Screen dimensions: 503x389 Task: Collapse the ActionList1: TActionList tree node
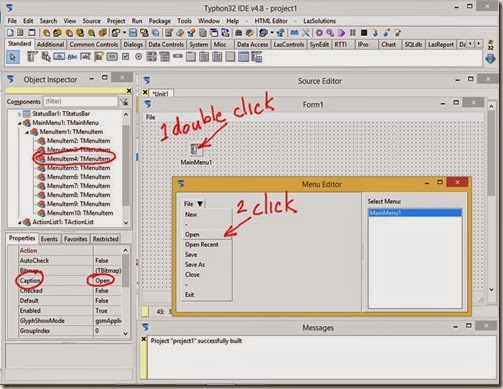tap(19, 222)
